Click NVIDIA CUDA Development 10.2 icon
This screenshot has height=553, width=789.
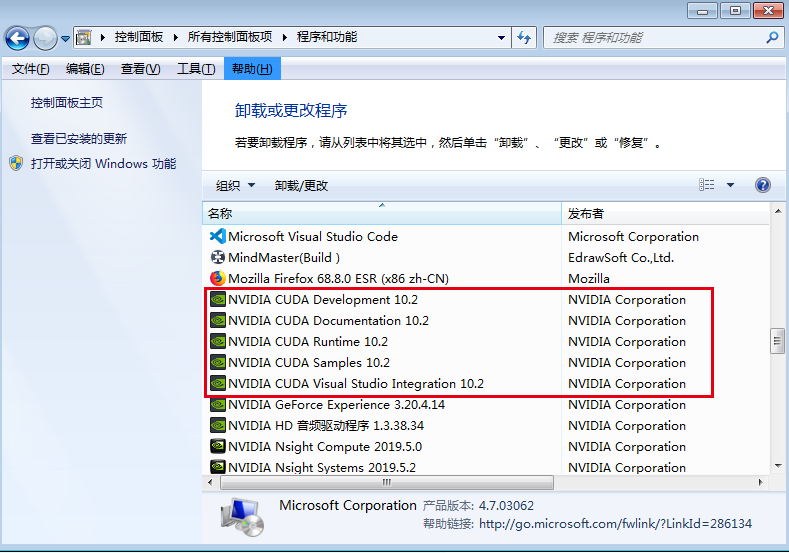coord(217,299)
